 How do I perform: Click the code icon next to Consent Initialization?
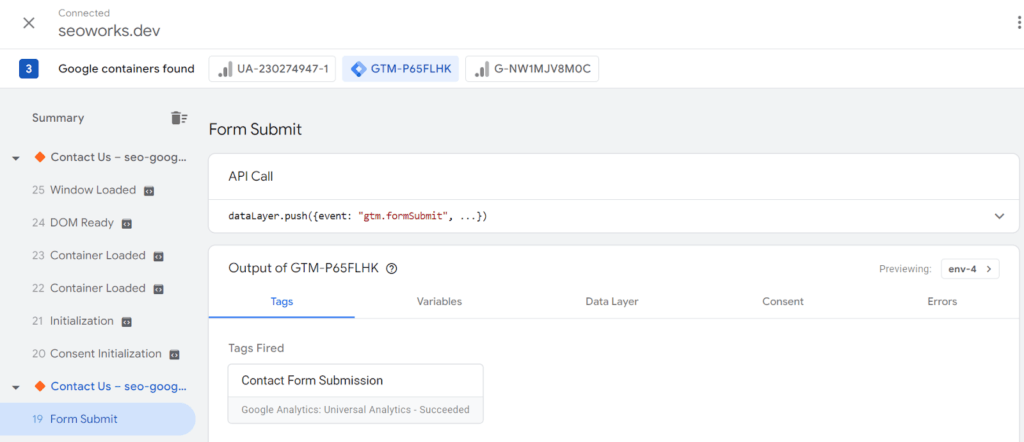click(174, 355)
